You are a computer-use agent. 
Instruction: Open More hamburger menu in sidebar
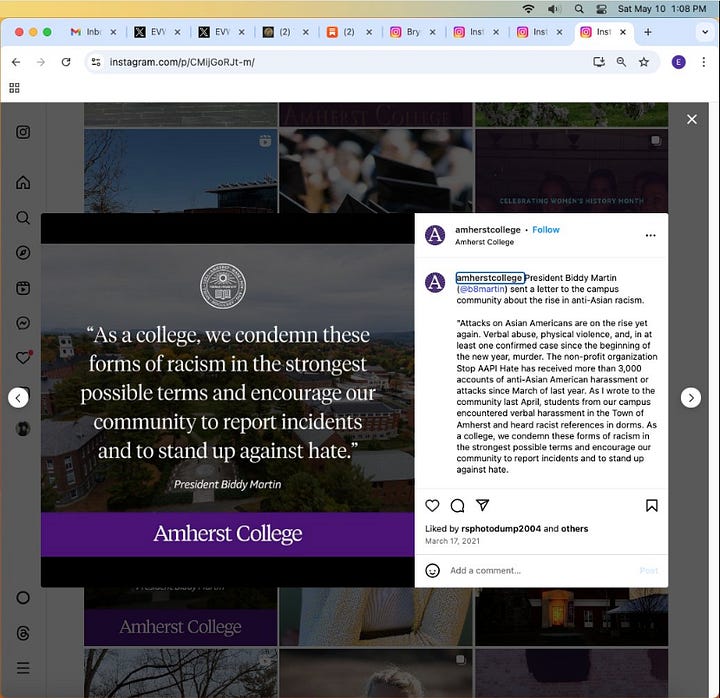pyautogui.click(x=23, y=668)
